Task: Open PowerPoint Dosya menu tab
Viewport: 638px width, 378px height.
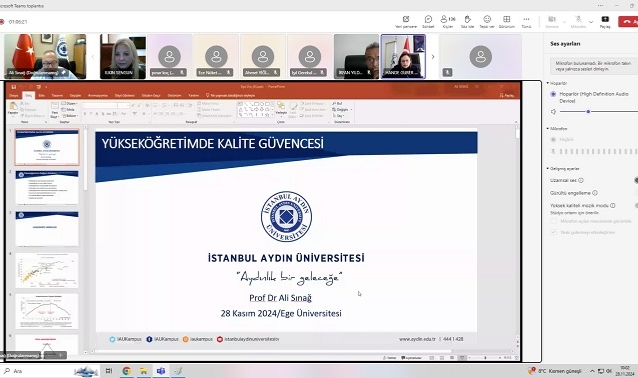Action: [x=14, y=96]
